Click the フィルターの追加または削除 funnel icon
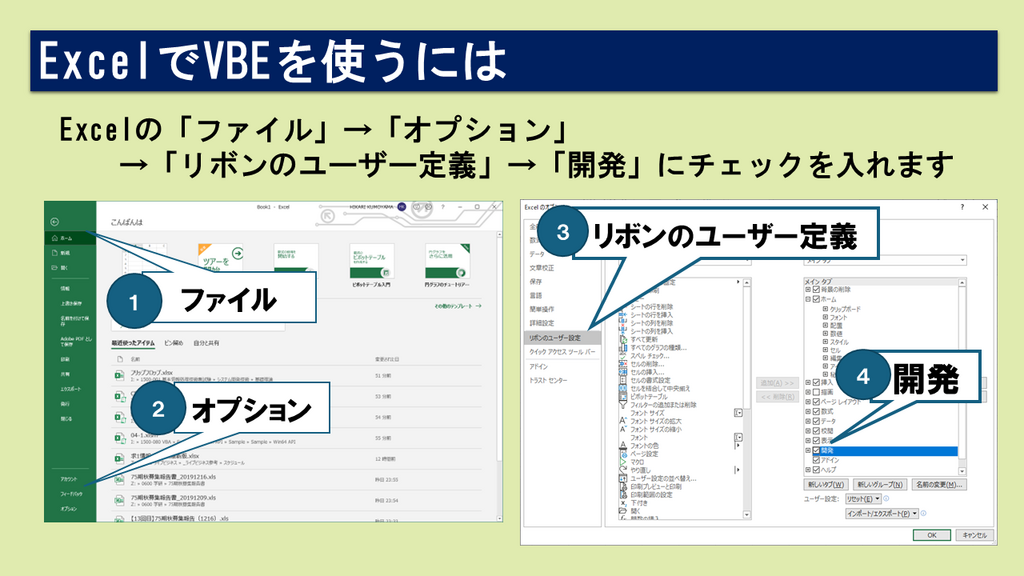1024x576 pixels. click(623, 405)
